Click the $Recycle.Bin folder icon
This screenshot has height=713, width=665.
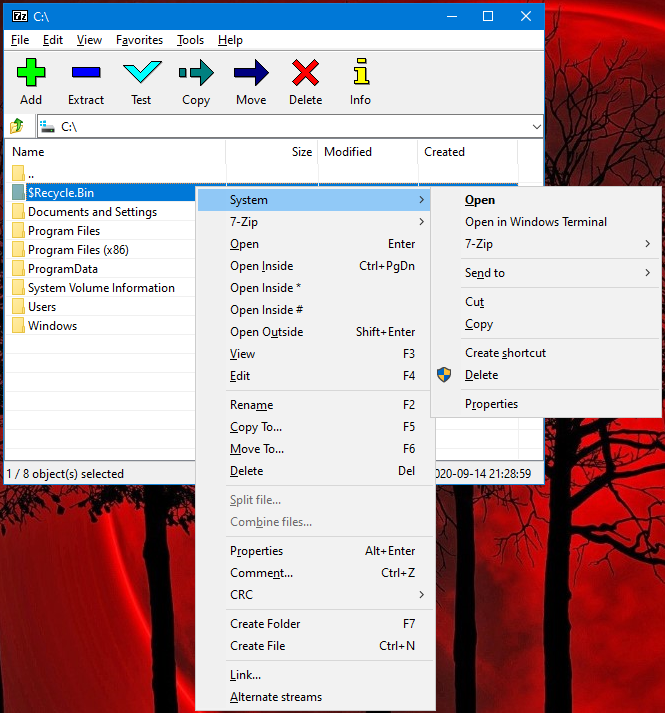(18, 192)
